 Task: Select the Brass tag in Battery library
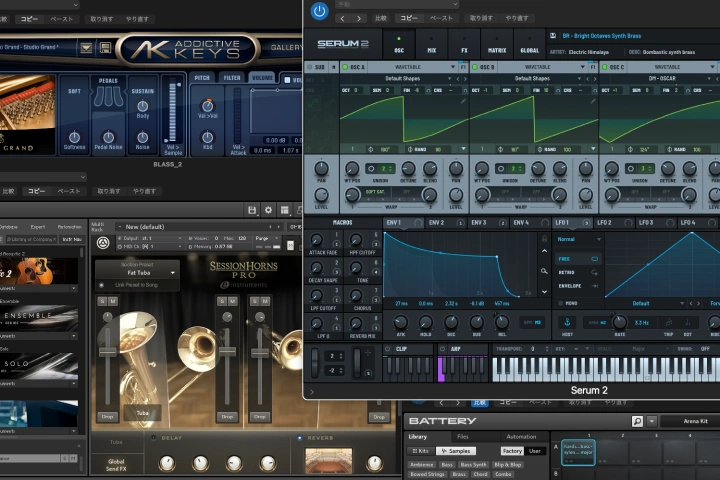tap(458, 474)
